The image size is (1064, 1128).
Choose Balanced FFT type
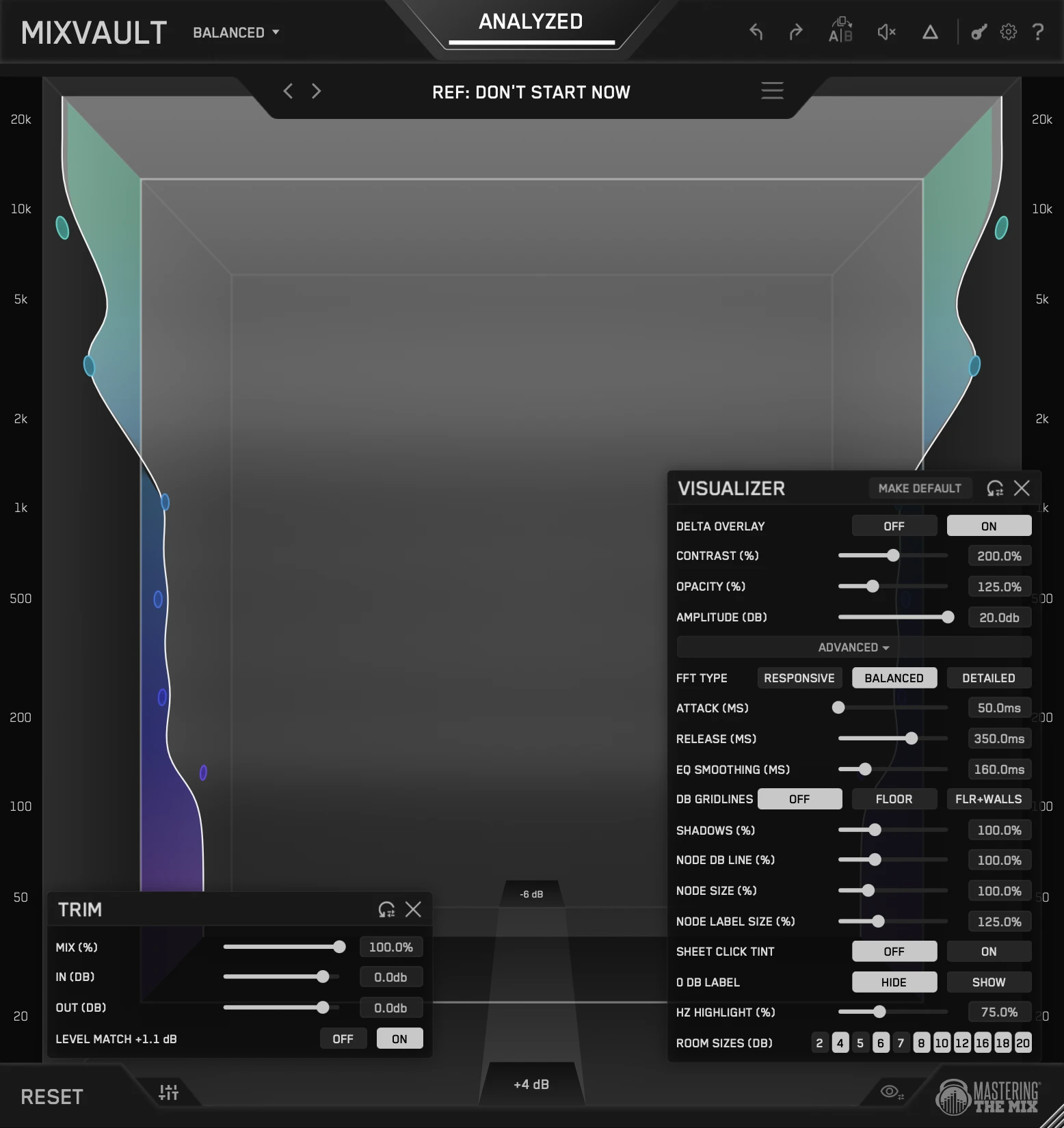(894, 678)
